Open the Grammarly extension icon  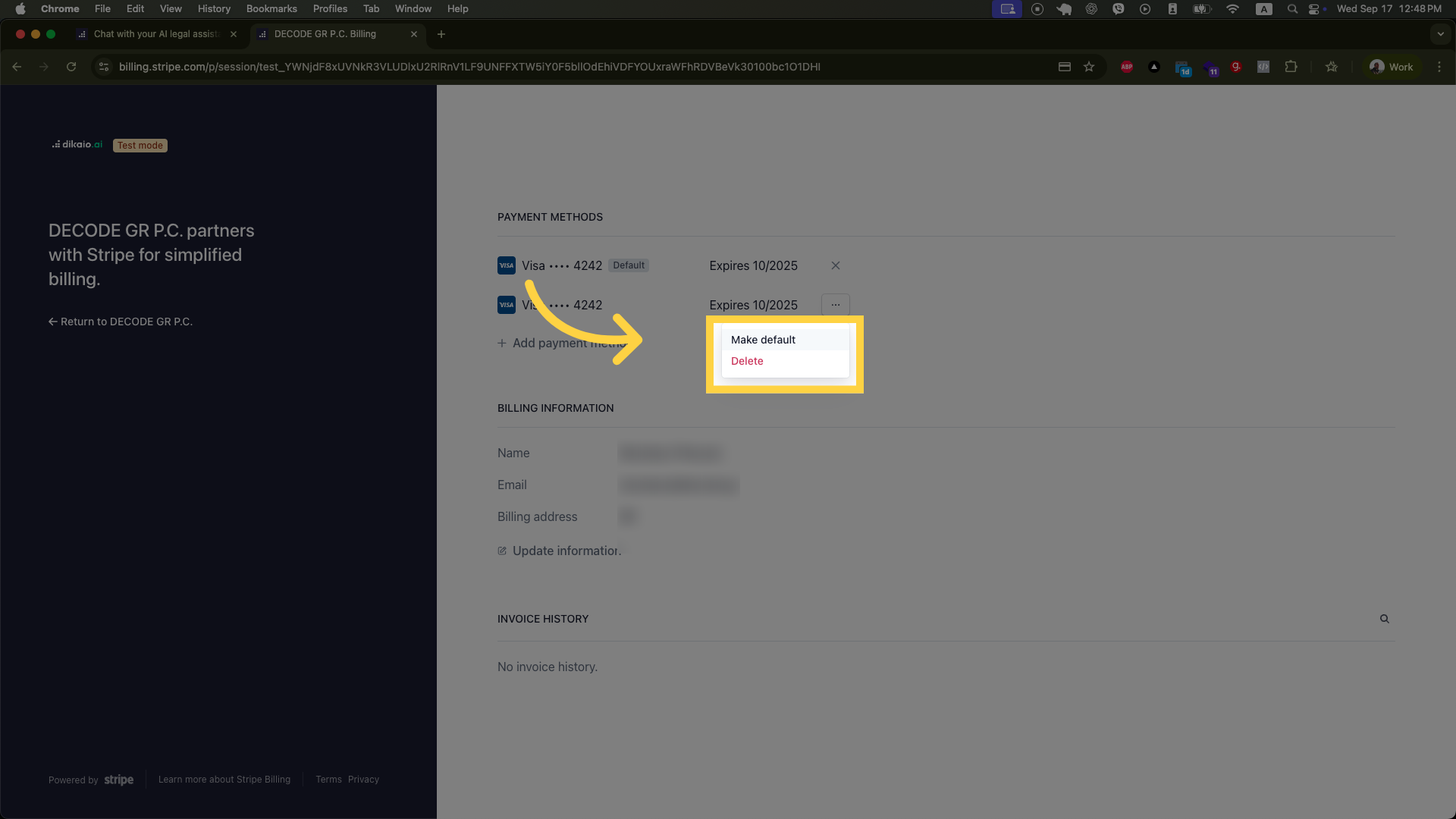tap(1236, 67)
